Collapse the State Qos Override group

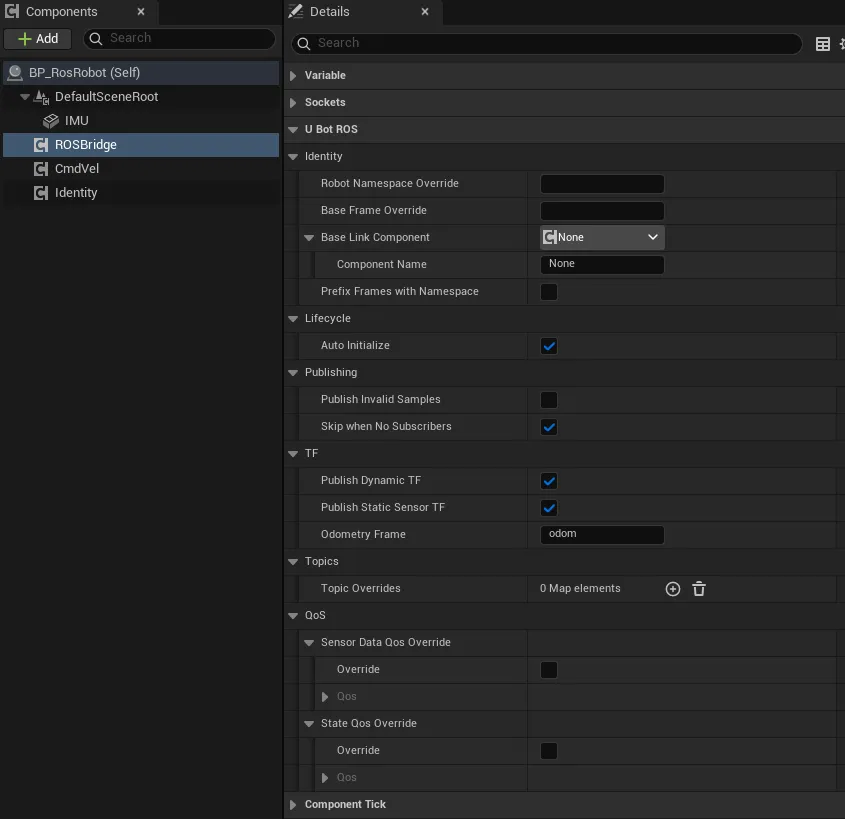point(309,724)
